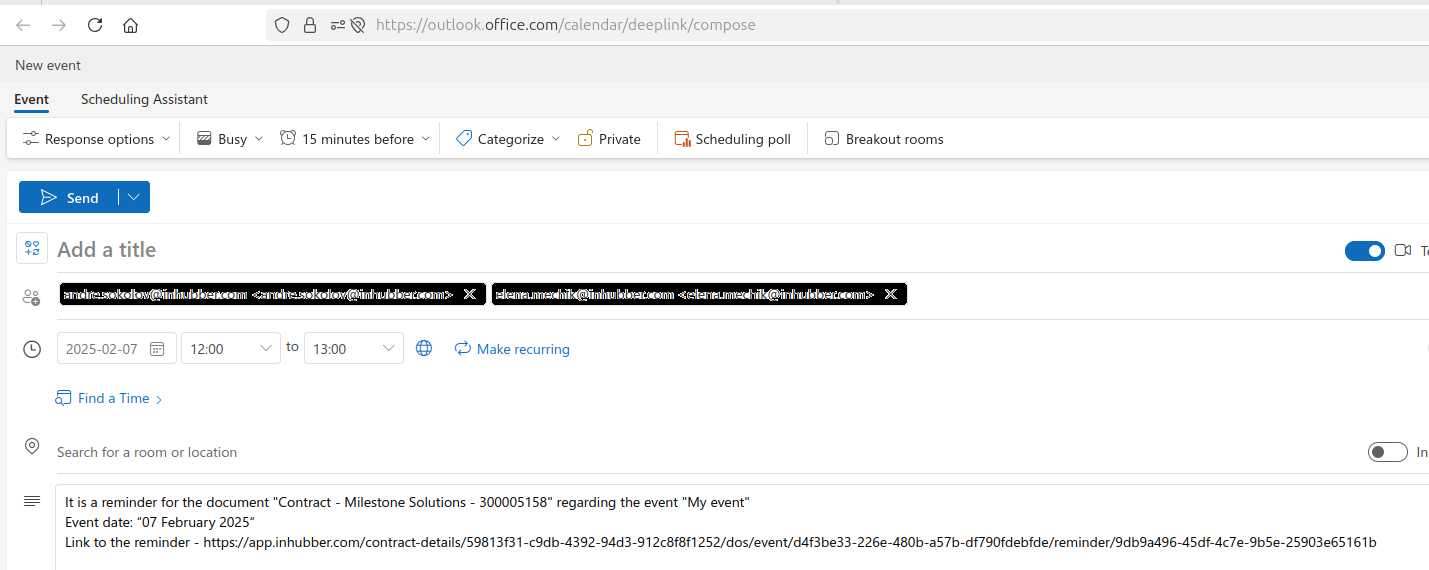Click the browser reload page icon

point(95,25)
